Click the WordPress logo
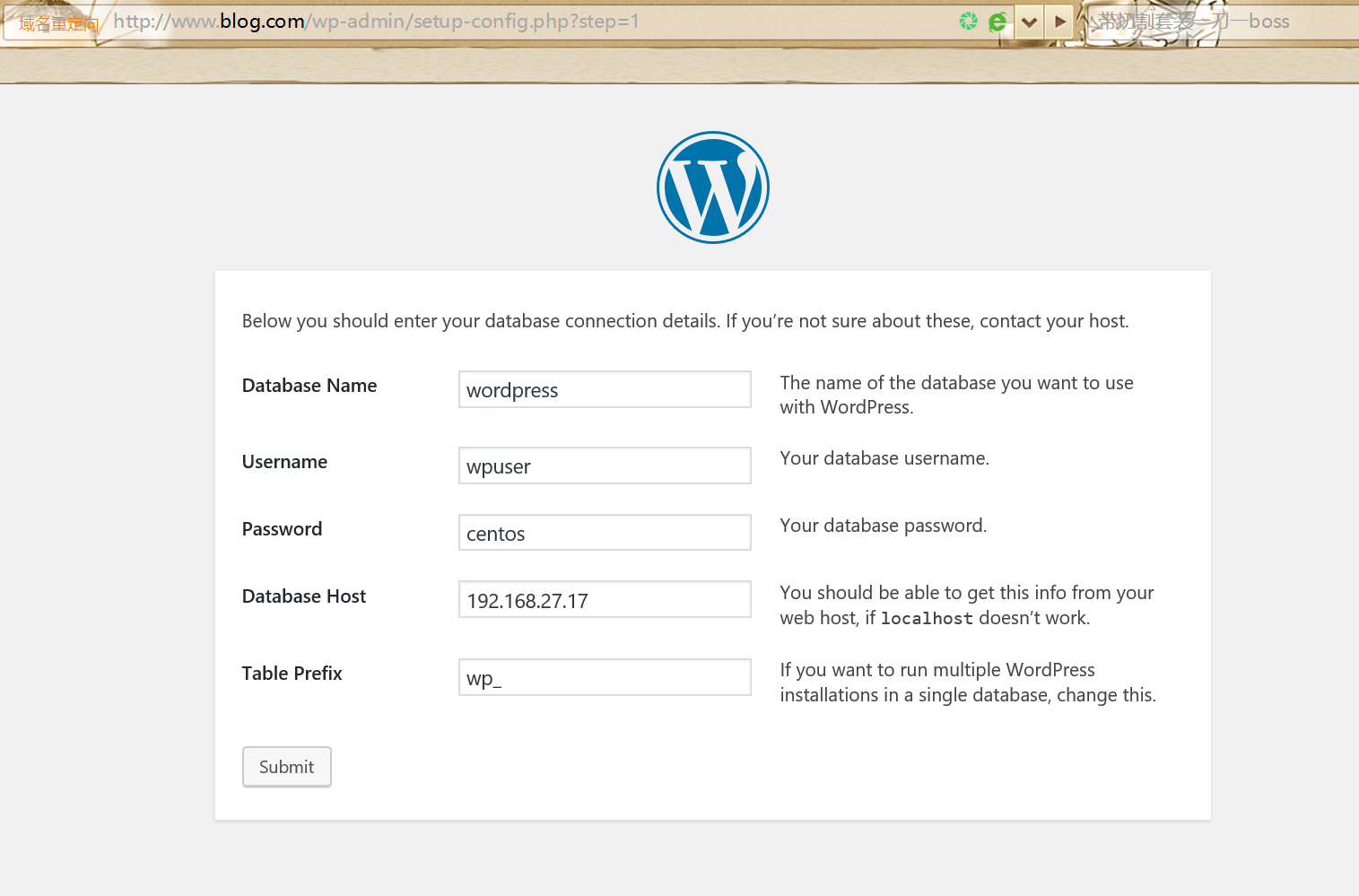 coord(713,187)
